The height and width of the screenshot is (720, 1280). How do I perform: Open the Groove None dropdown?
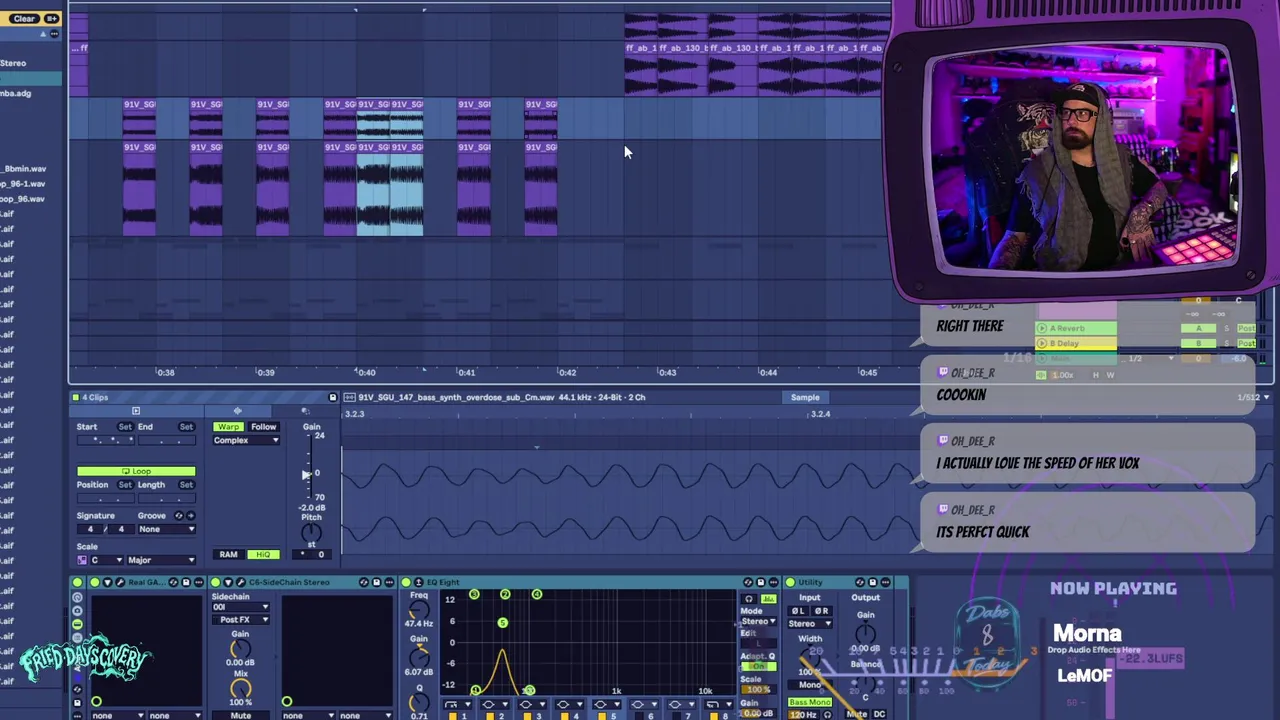click(x=166, y=529)
